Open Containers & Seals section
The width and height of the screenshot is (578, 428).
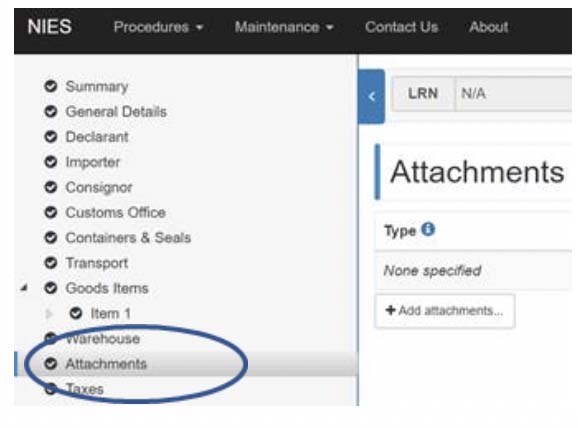pos(128,238)
